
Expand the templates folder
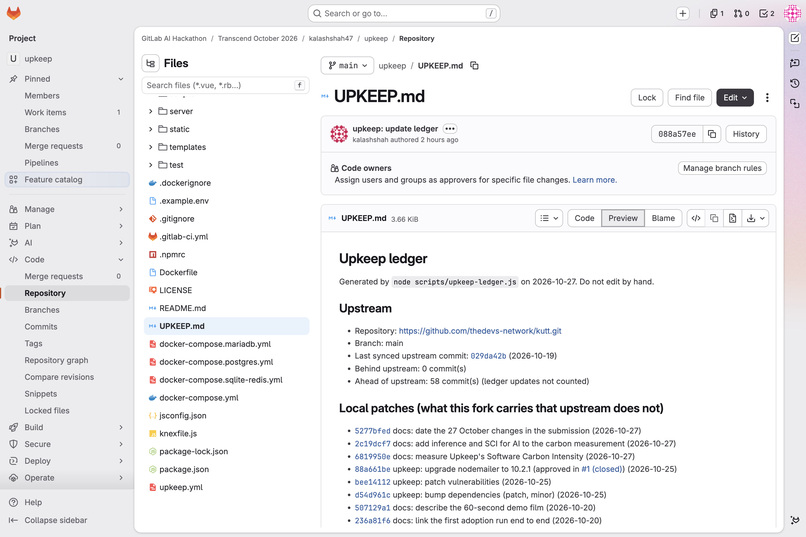pyautogui.click(x=150, y=147)
